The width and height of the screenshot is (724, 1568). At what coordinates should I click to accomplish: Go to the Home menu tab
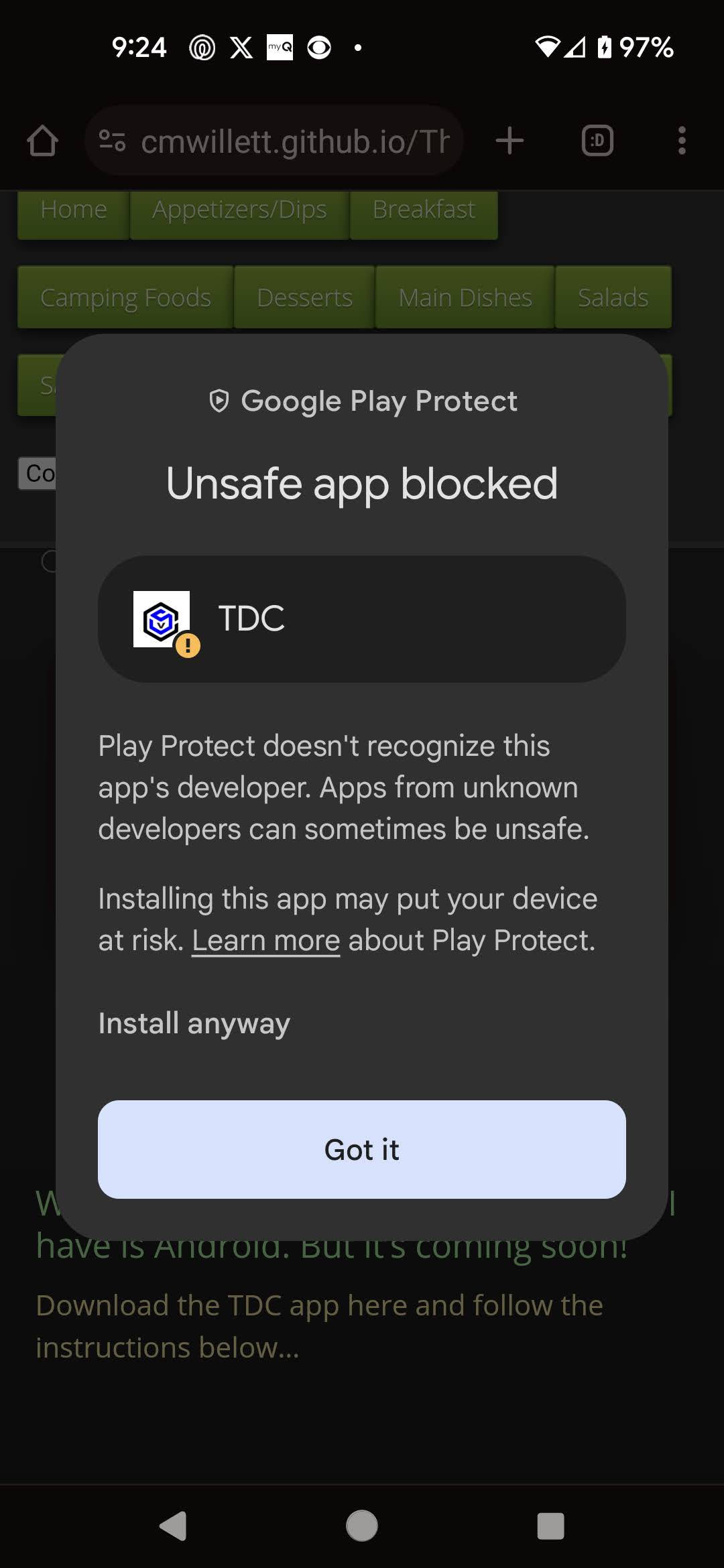click(x=74, y=210)
